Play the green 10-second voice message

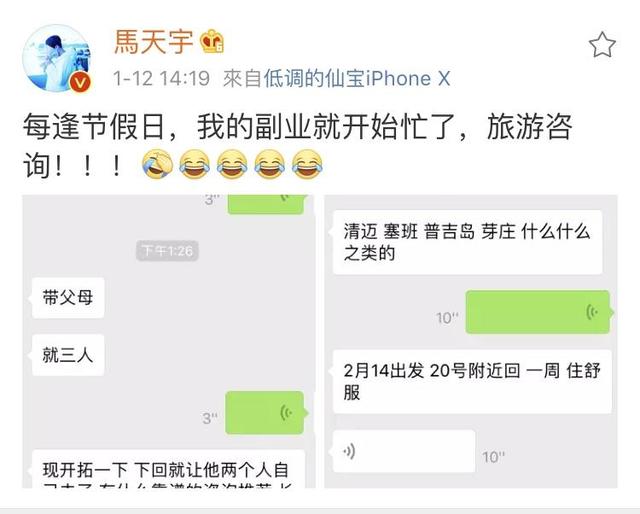click(x=538, y=312)
